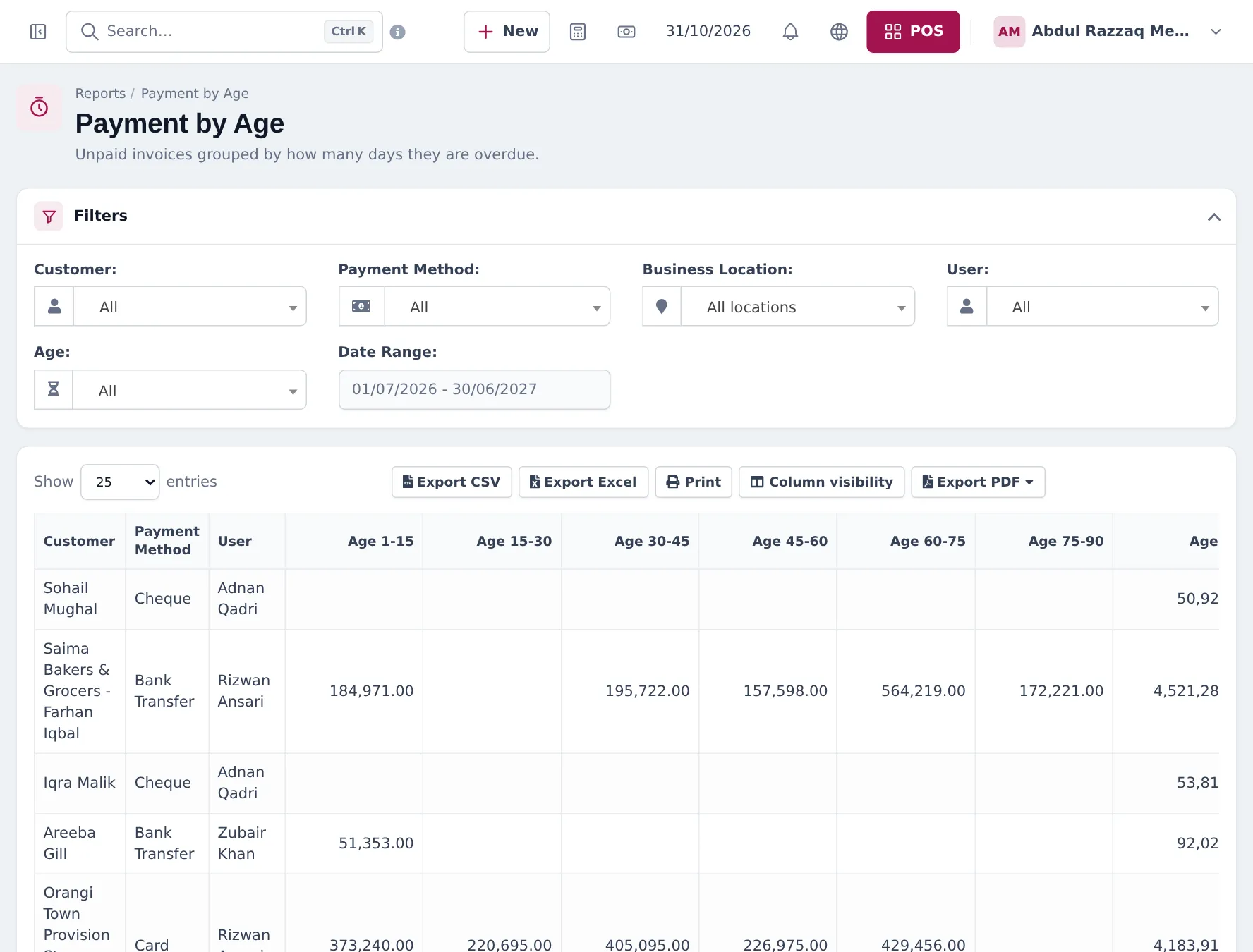The width and height of the screenshot is (1253, 952).
Task: Open the calculator icon
Action: (x=578, y=32)
